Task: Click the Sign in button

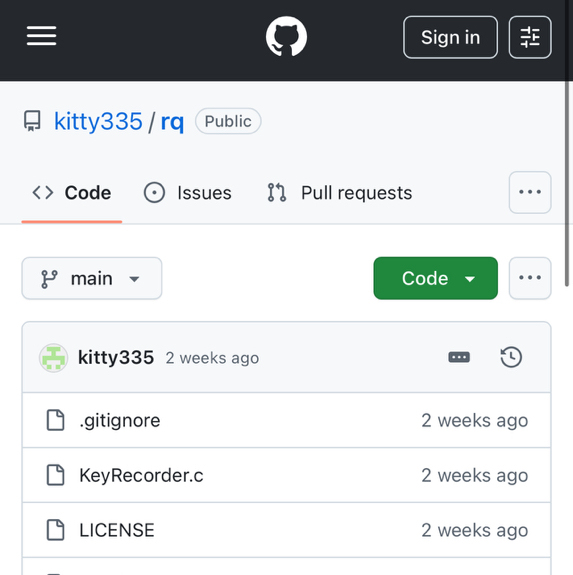Action: [x=450, y=37]
